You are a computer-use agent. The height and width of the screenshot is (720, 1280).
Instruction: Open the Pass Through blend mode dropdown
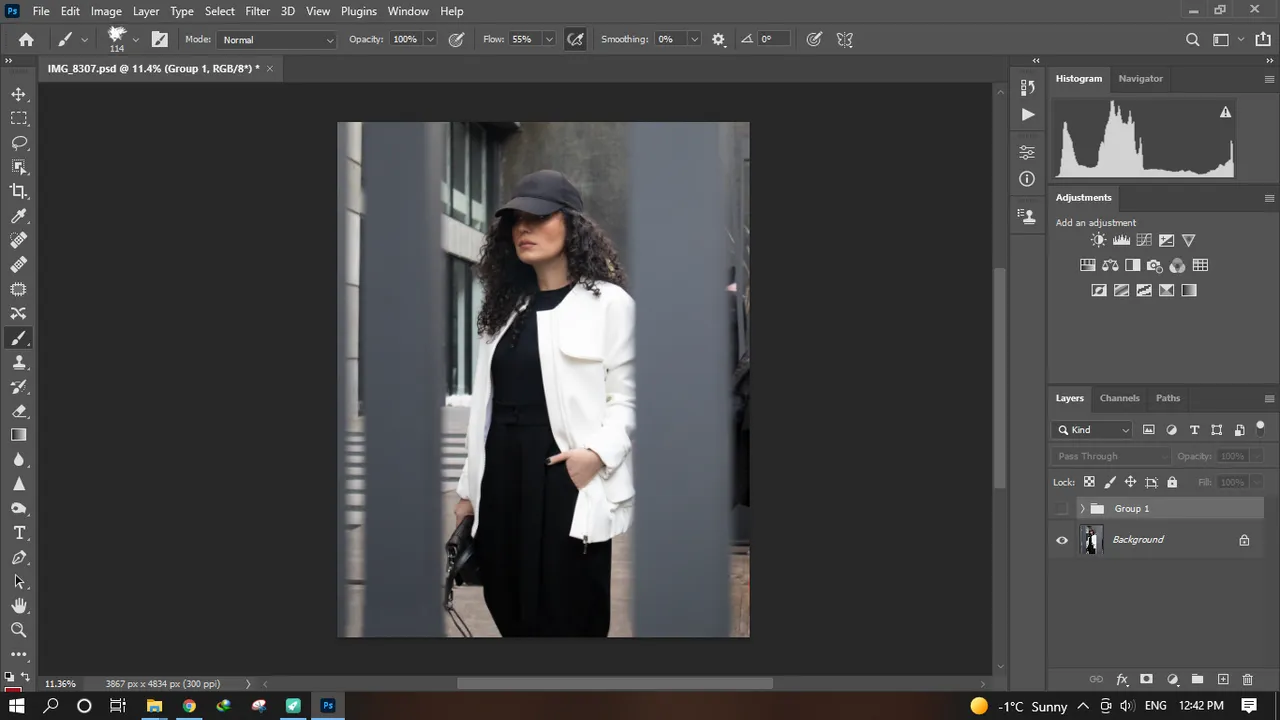(1111, 456)
